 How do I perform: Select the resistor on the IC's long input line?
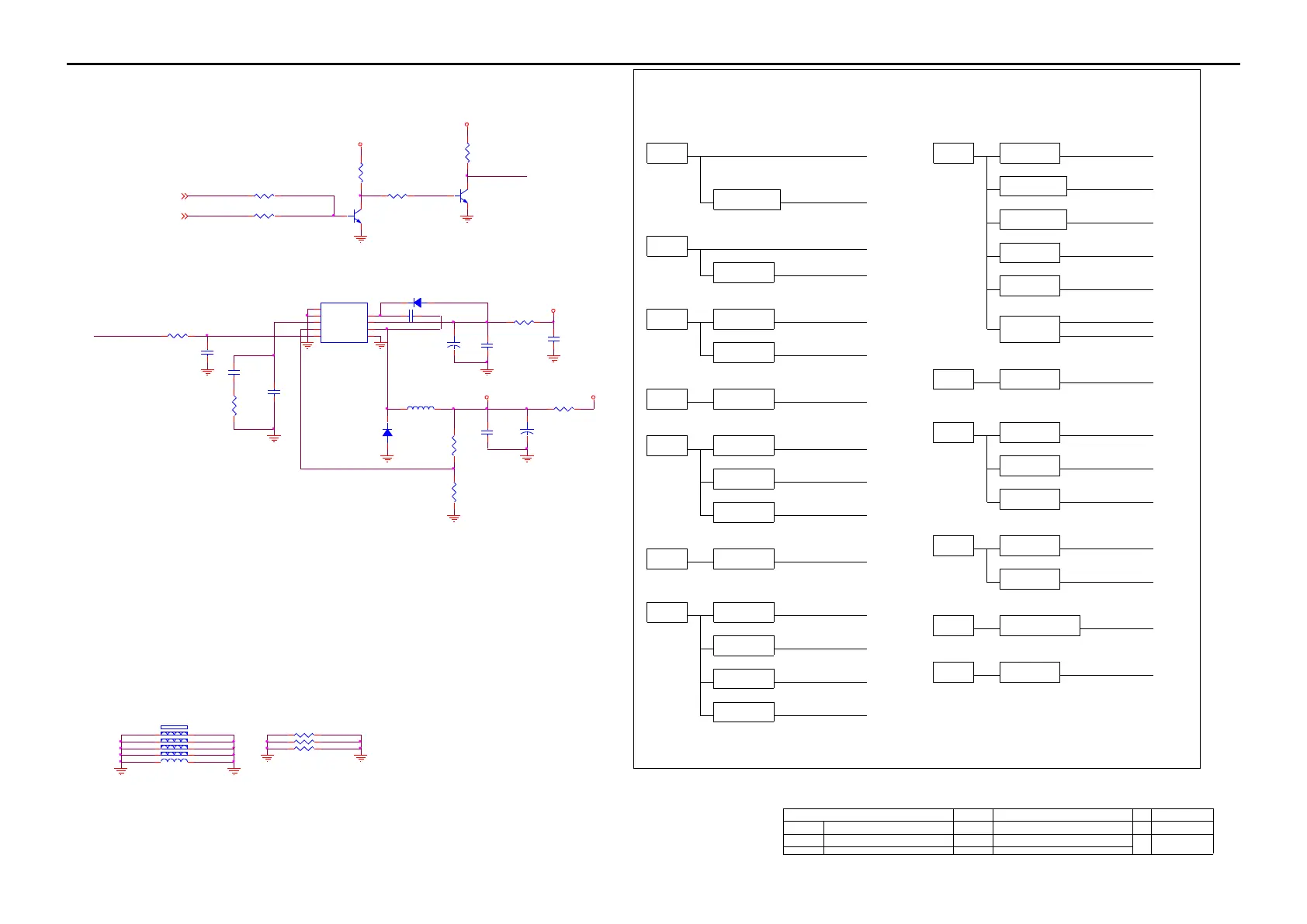point(178,336)
